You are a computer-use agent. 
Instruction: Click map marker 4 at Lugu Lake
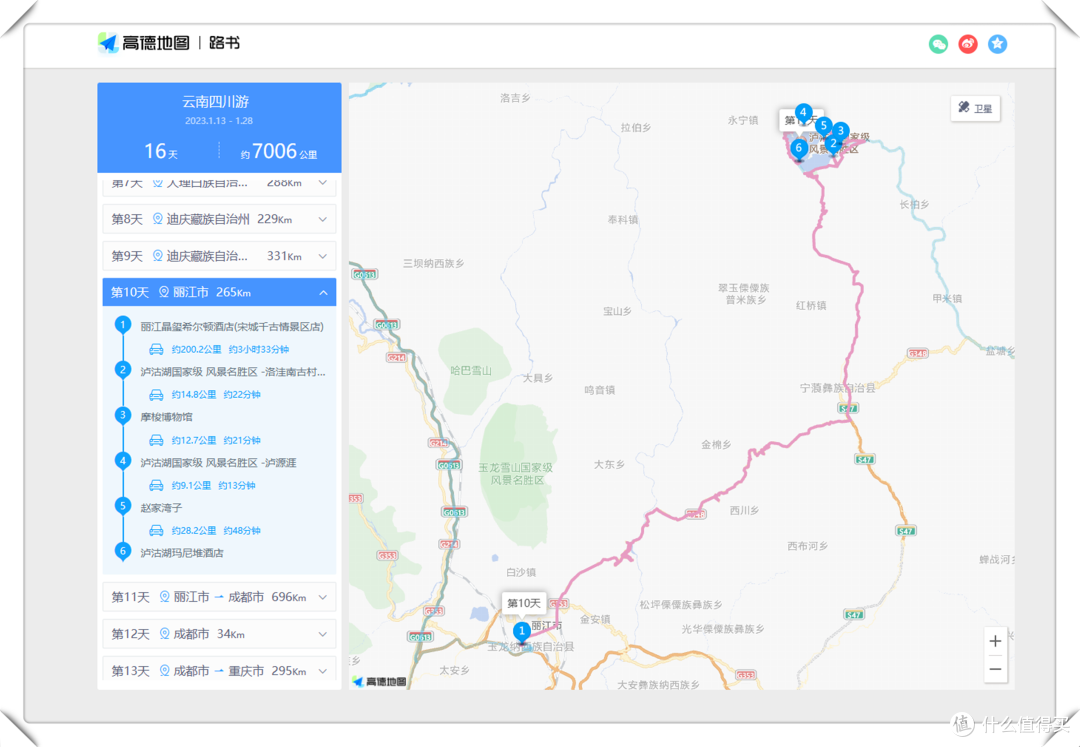pos(802,112)
